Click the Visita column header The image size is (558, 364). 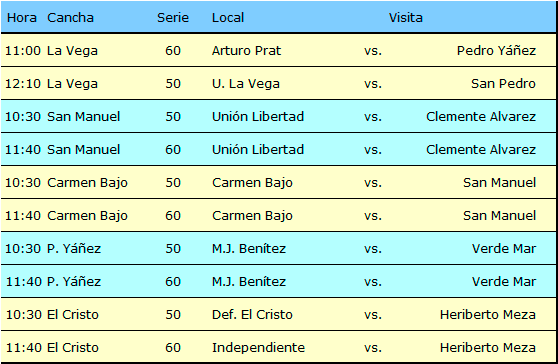point(405,17)
